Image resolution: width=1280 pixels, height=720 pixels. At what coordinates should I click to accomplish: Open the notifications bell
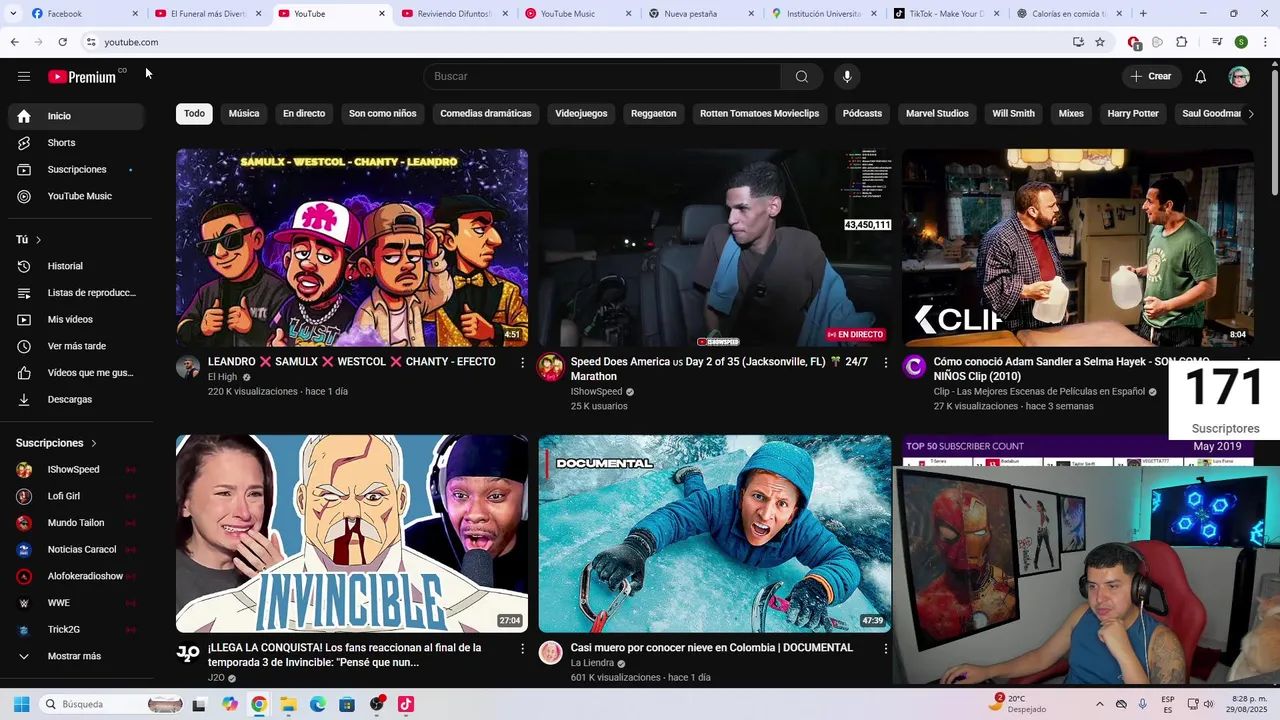[1200, 77]
